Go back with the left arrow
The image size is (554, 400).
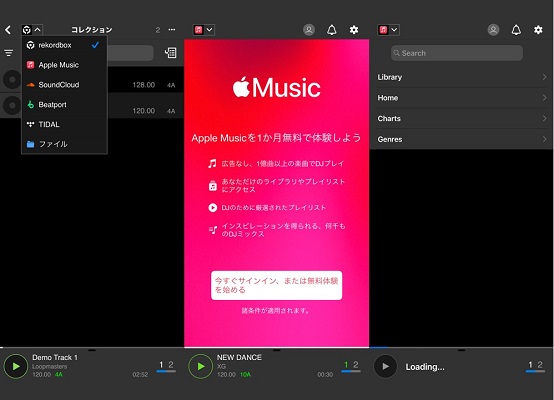click(x=8, y=30)
